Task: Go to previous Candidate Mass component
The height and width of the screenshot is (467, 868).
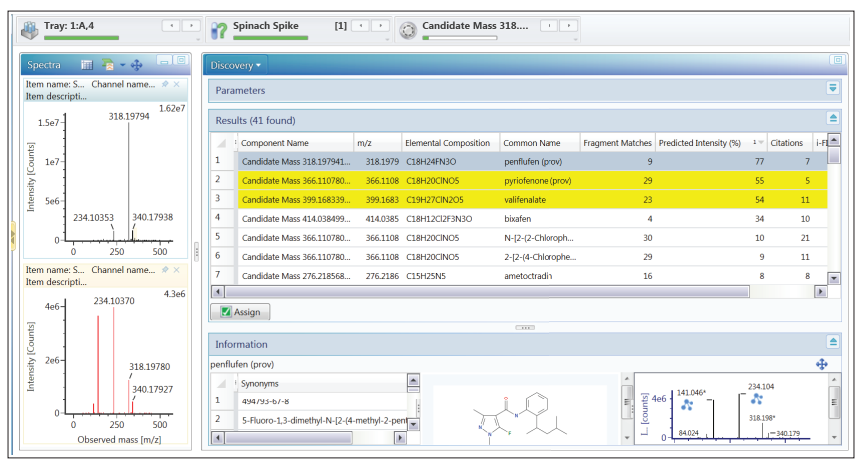Action: pyautogui.click(x=549, y=25)
